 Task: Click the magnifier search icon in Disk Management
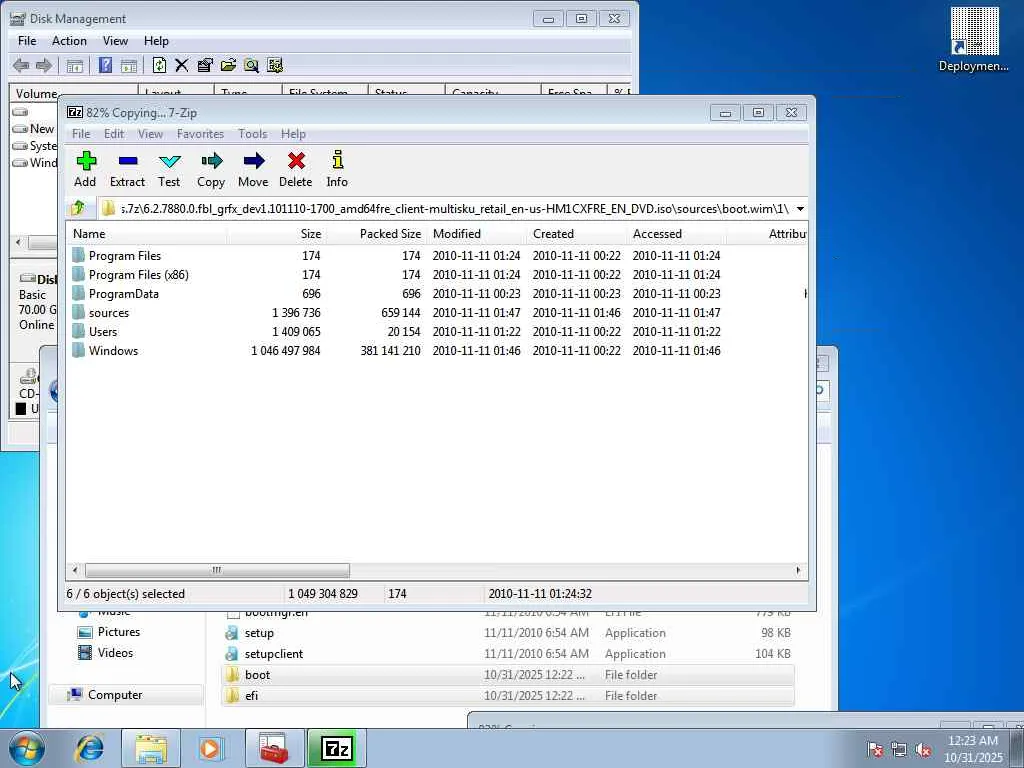251,65
